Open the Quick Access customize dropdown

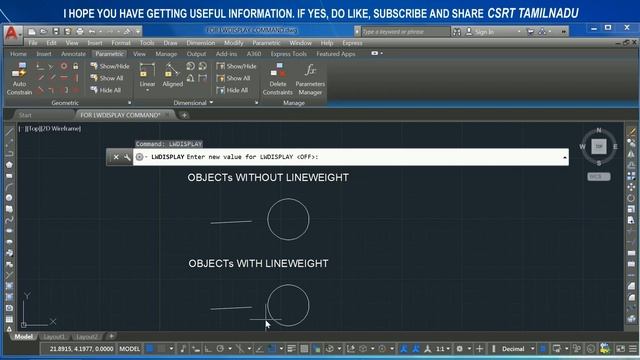pos(138,31)
